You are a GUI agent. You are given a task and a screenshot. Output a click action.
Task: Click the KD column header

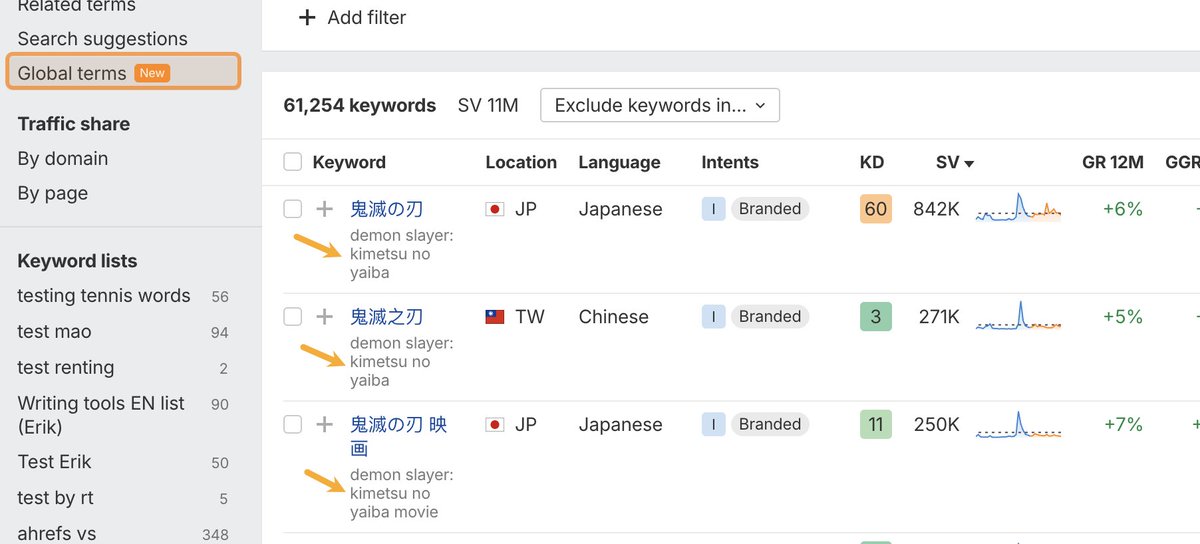[x=871, y=162]
